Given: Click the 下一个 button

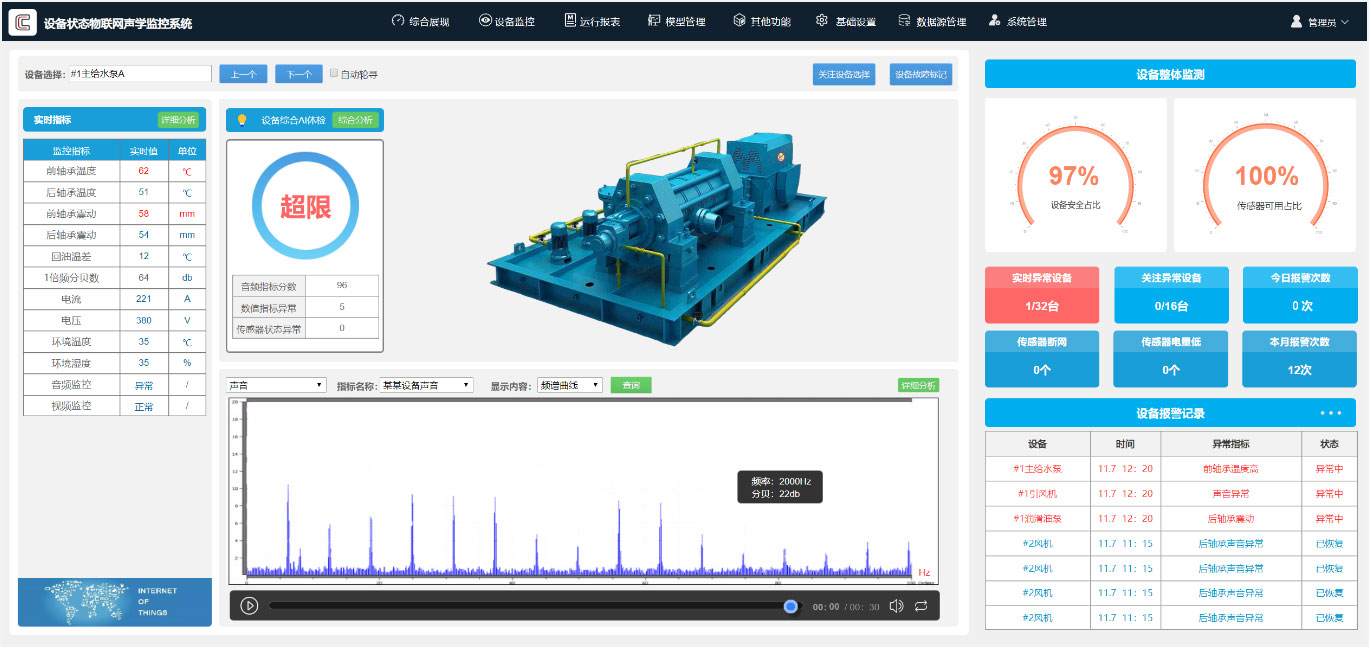Looking at the screenshot, I should pos(298,74).
